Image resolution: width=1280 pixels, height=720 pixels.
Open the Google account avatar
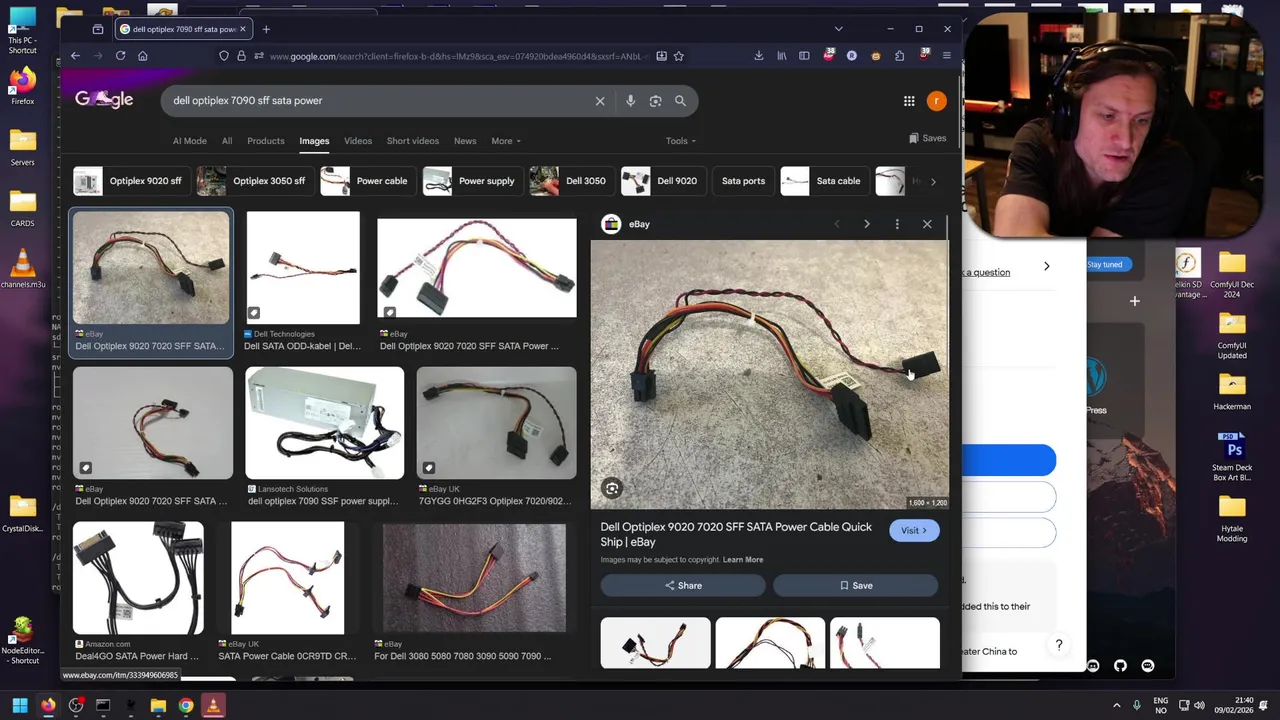[x=936, y=101]
